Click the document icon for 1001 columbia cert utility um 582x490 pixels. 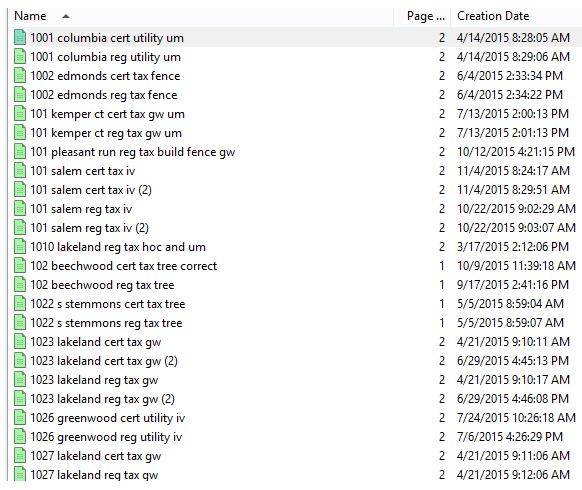coord(20,37)
